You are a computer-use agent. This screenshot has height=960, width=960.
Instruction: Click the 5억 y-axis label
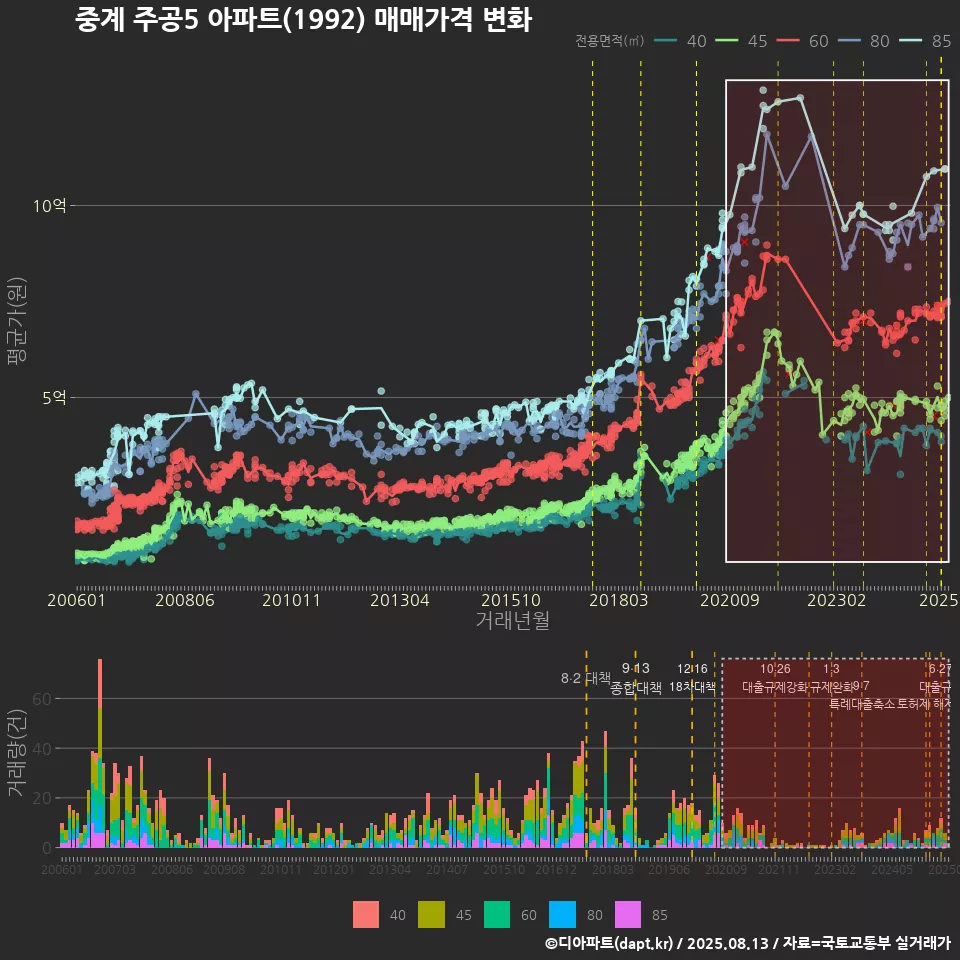pos(54,398)
